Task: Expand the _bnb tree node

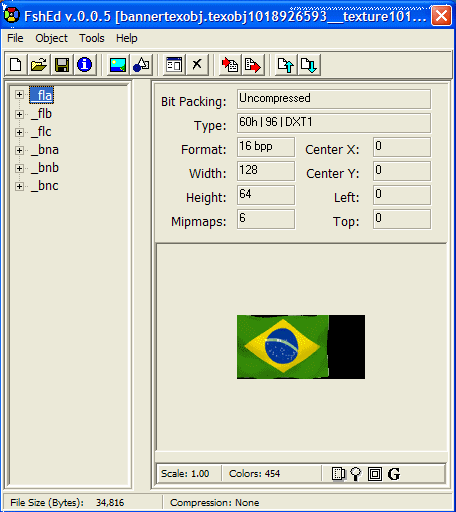Action: click(19, 168)
